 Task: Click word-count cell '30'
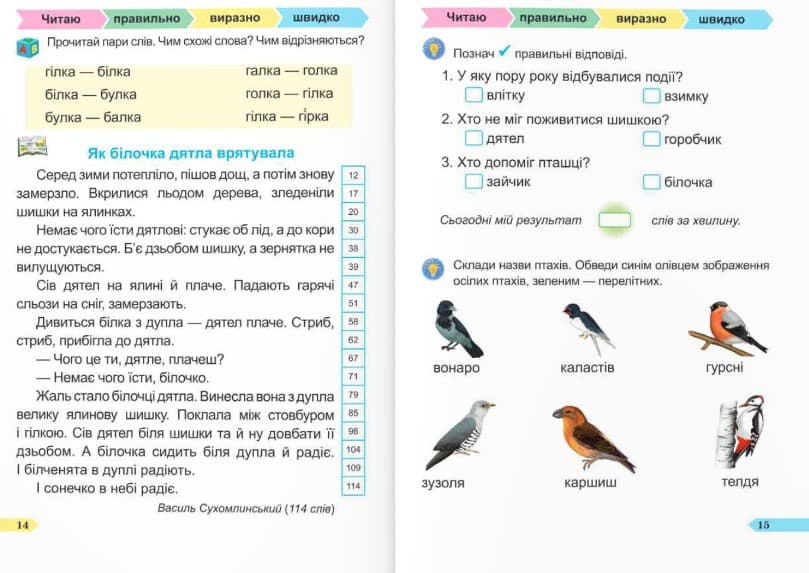[x=353, y=230]
